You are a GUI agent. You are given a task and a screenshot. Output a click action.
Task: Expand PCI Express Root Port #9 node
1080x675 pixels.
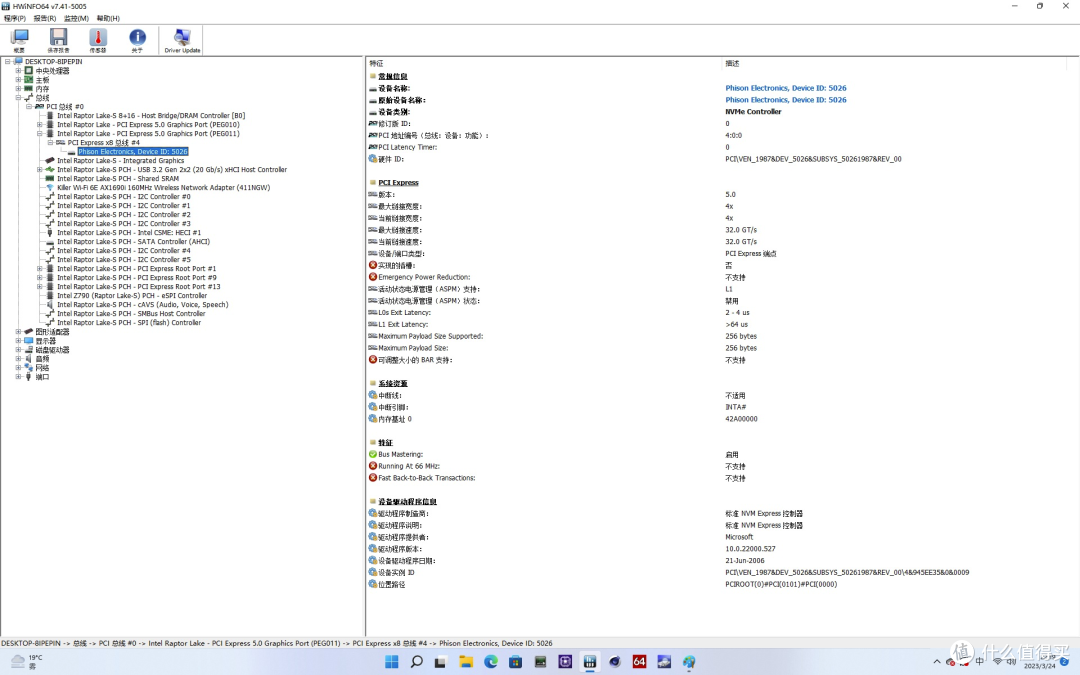[39, 278]
